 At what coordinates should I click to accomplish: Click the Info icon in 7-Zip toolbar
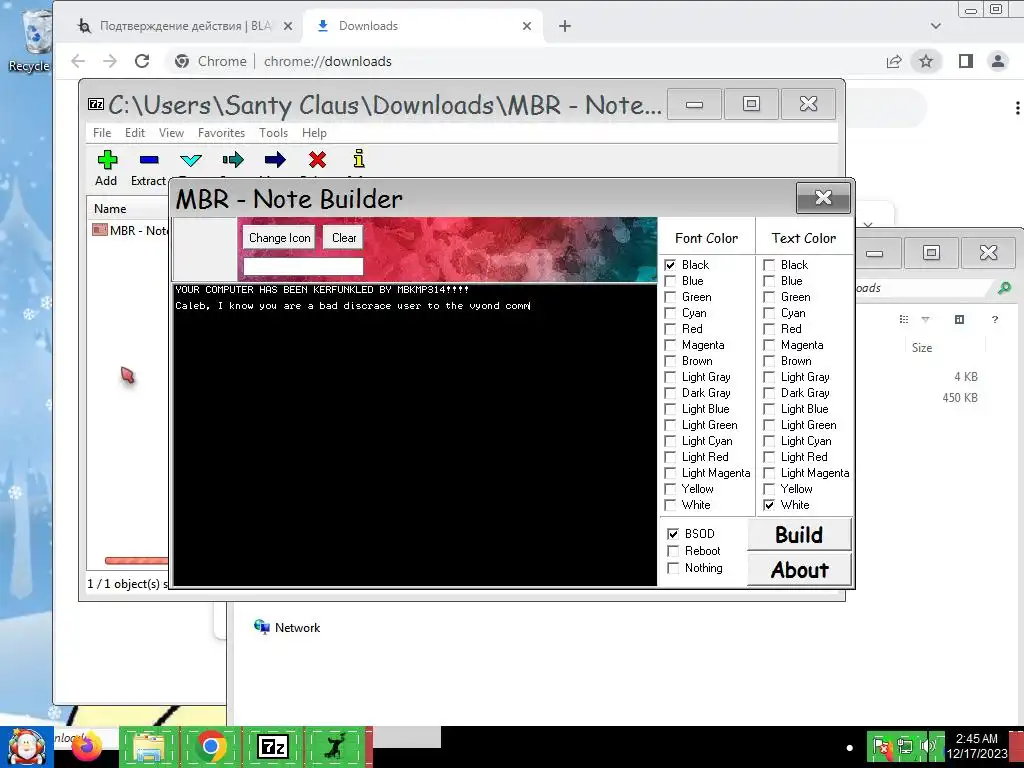(x=359, y=159)
